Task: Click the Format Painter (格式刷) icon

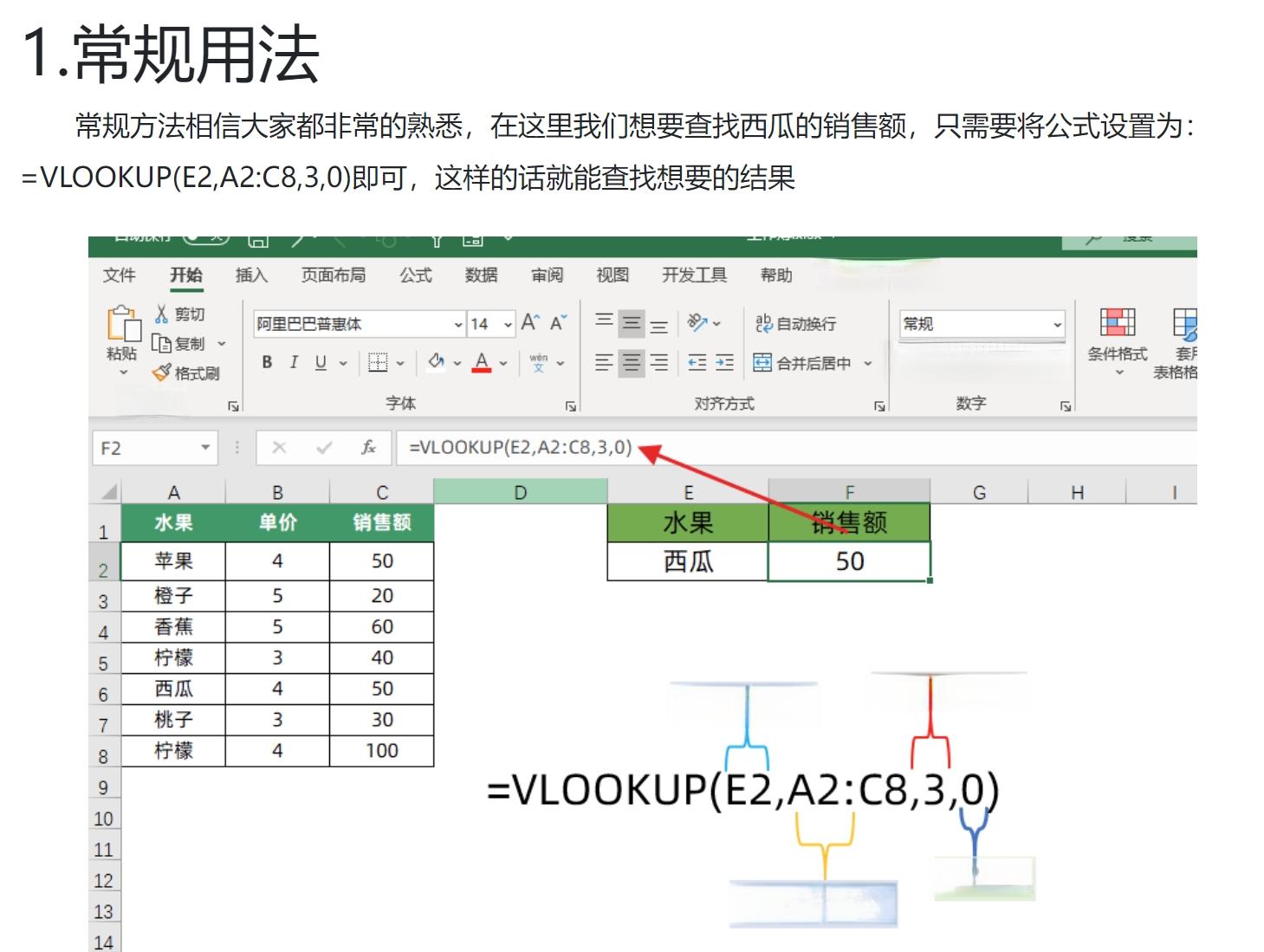Action: [x=162, y=373]
